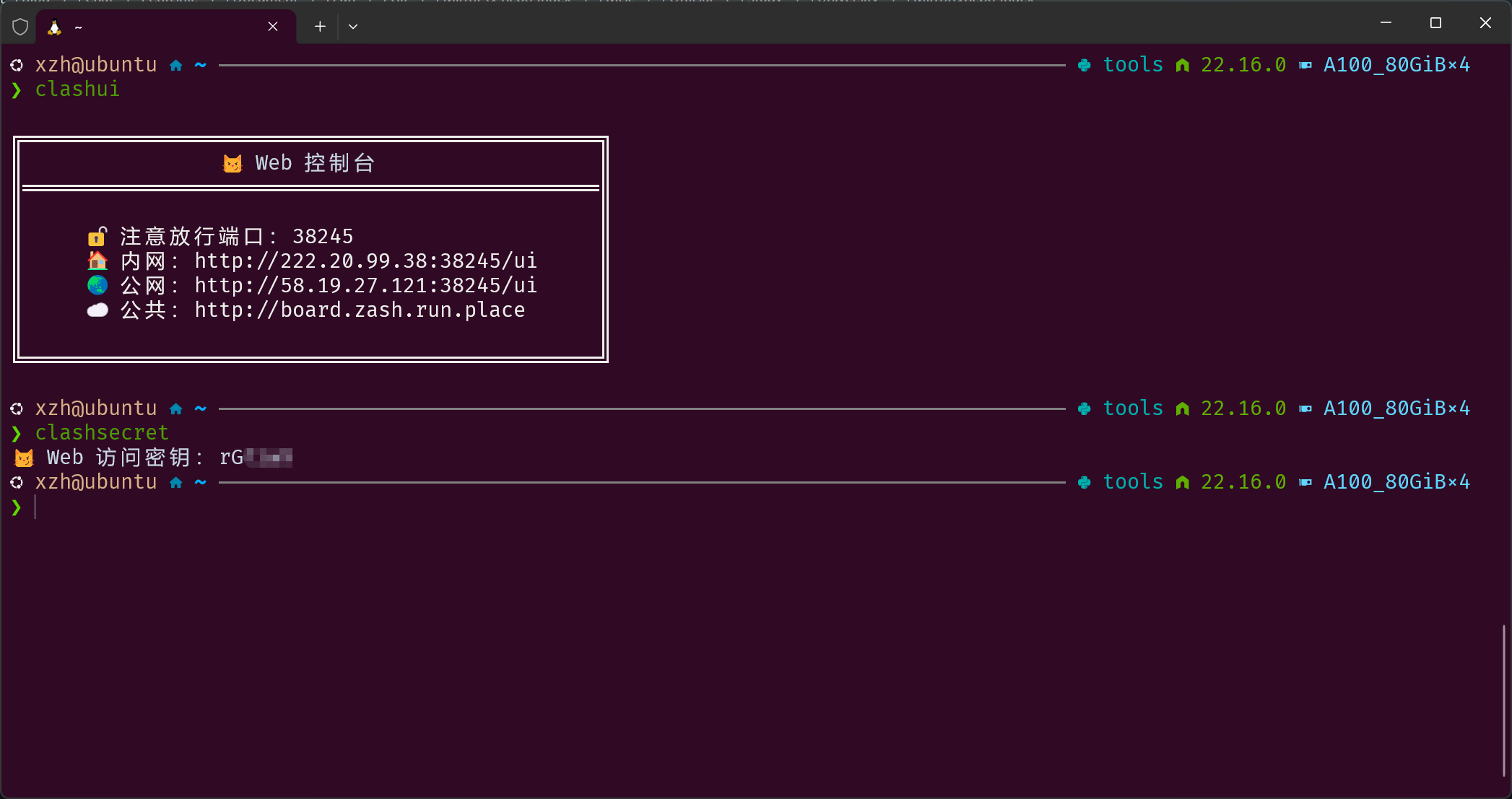The image size is (1512, 799).
Task: Open a new tab with the plus button
Action: pyautogui.click(x=320, y=27)
